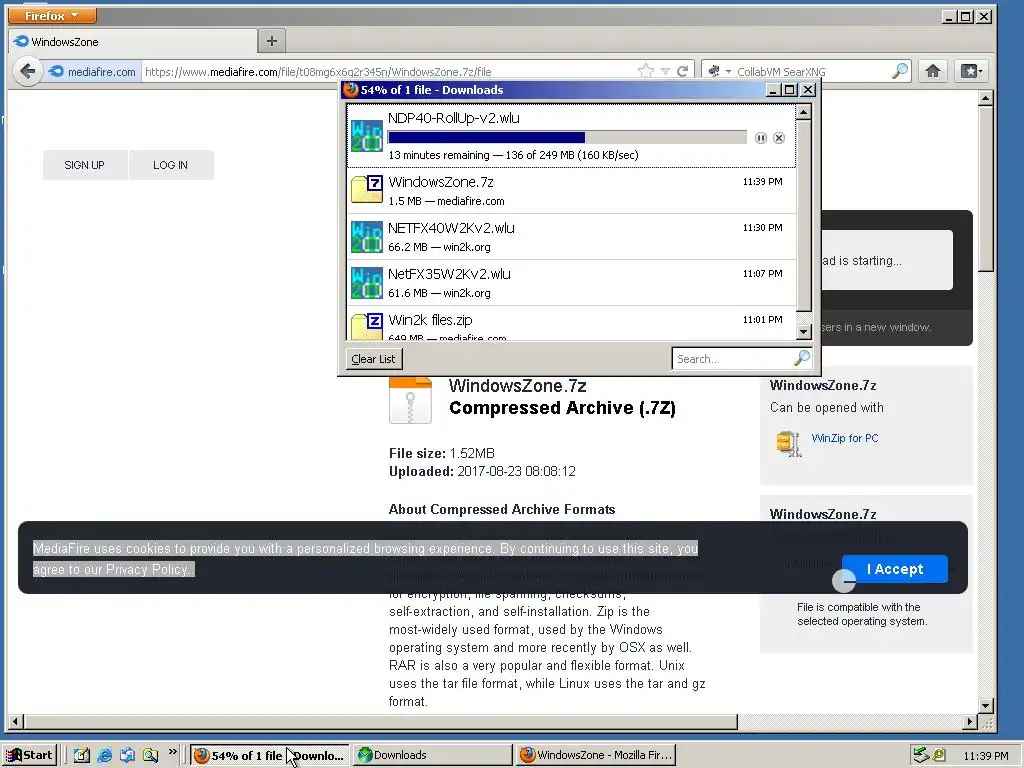The image size is (1024, 768).
Task: Click the File size: 1.52MB text
Action: coord(442,453)
